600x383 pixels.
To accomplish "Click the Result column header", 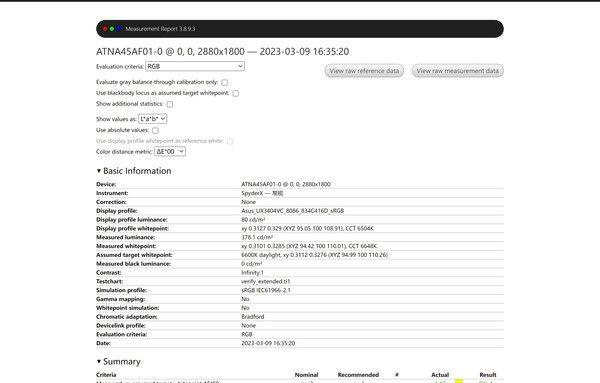I will point(488,375).
